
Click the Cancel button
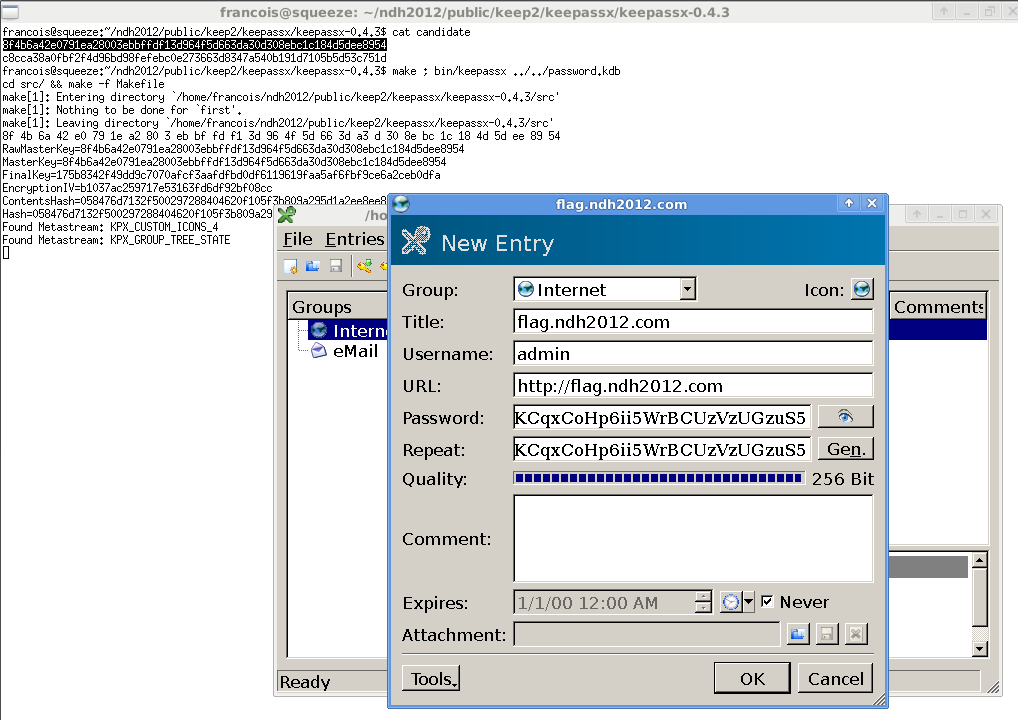coord(836,678)
